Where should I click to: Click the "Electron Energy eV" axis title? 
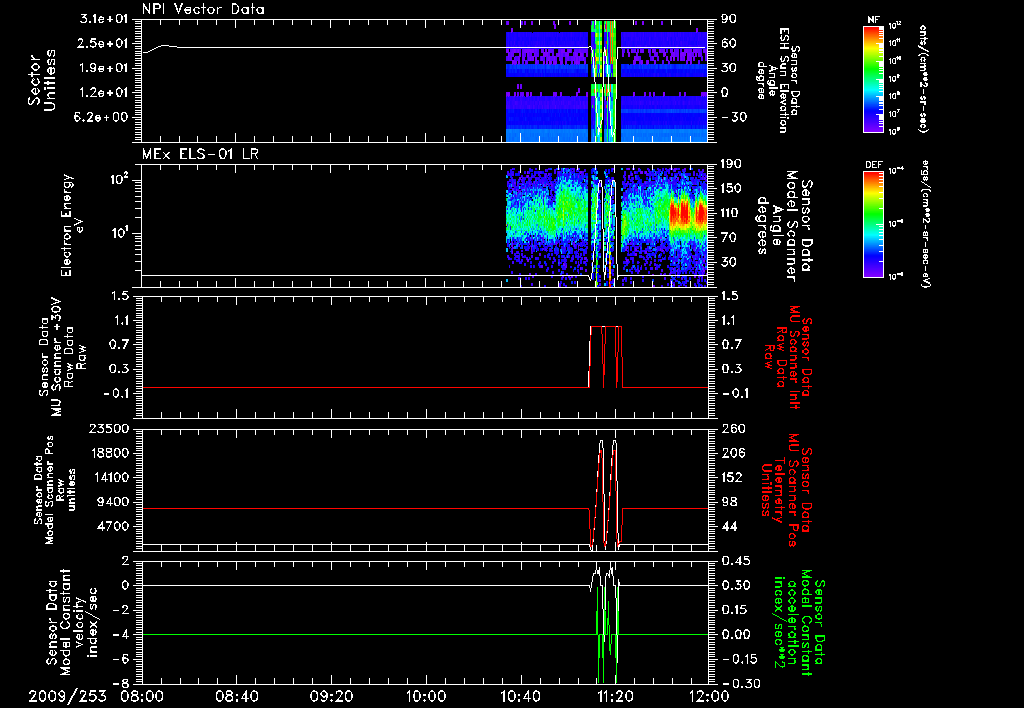click(x=73, y=225)
